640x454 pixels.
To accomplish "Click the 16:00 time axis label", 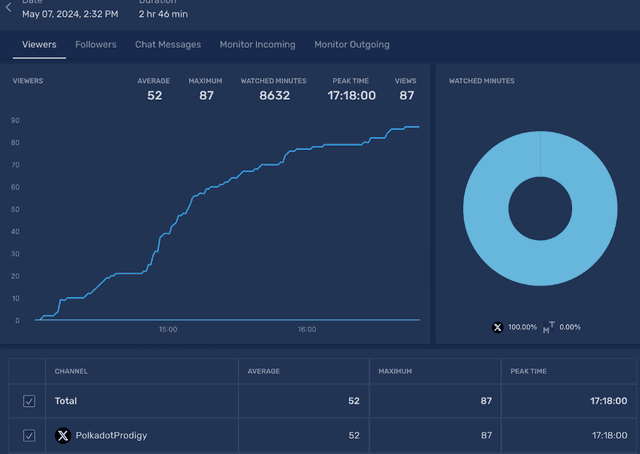I will click(x=307, y=329).
